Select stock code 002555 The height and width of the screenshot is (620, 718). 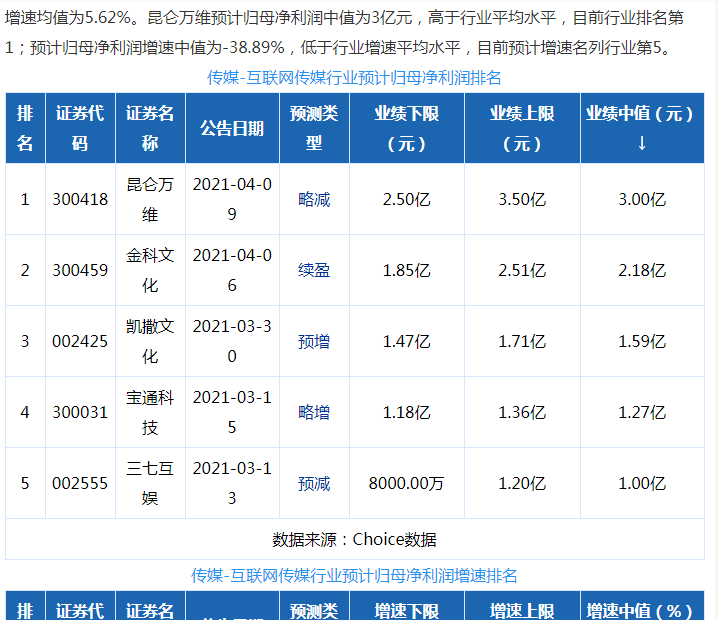click(80, 484)
